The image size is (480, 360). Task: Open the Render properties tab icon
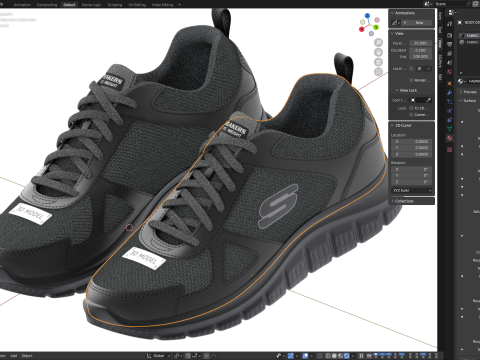[x=450, y=35]
